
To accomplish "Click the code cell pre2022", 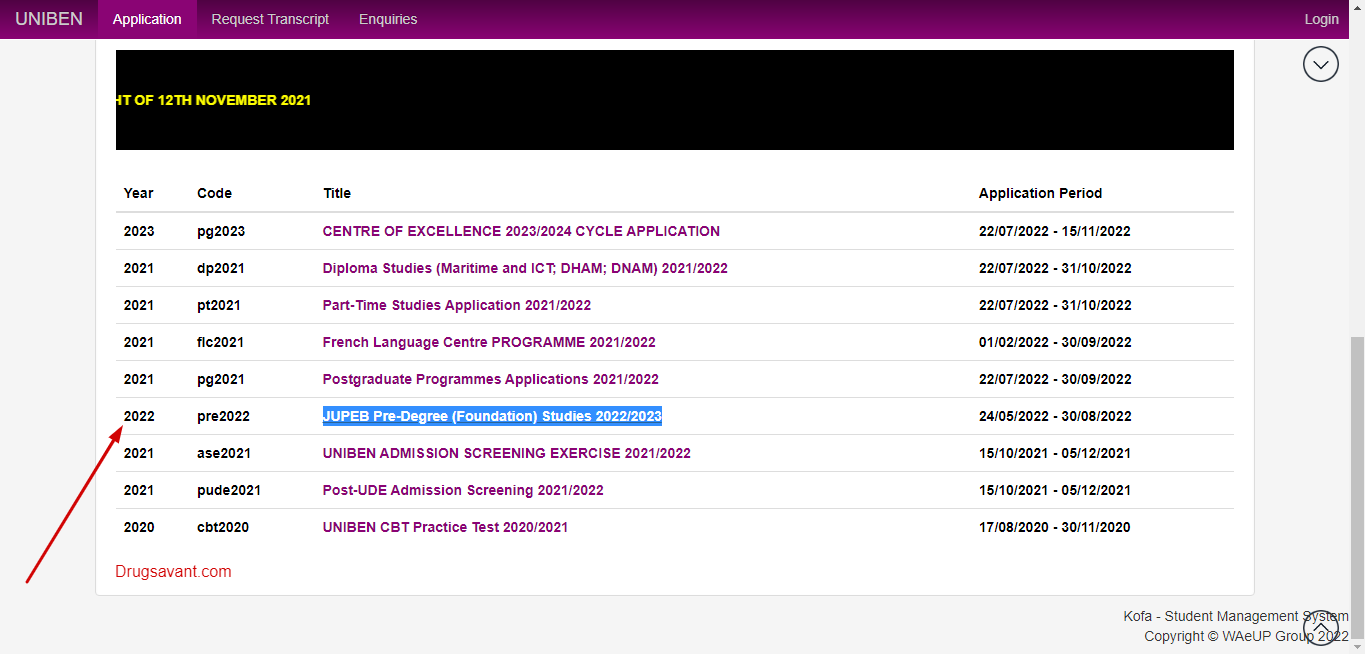I will 223,416.
